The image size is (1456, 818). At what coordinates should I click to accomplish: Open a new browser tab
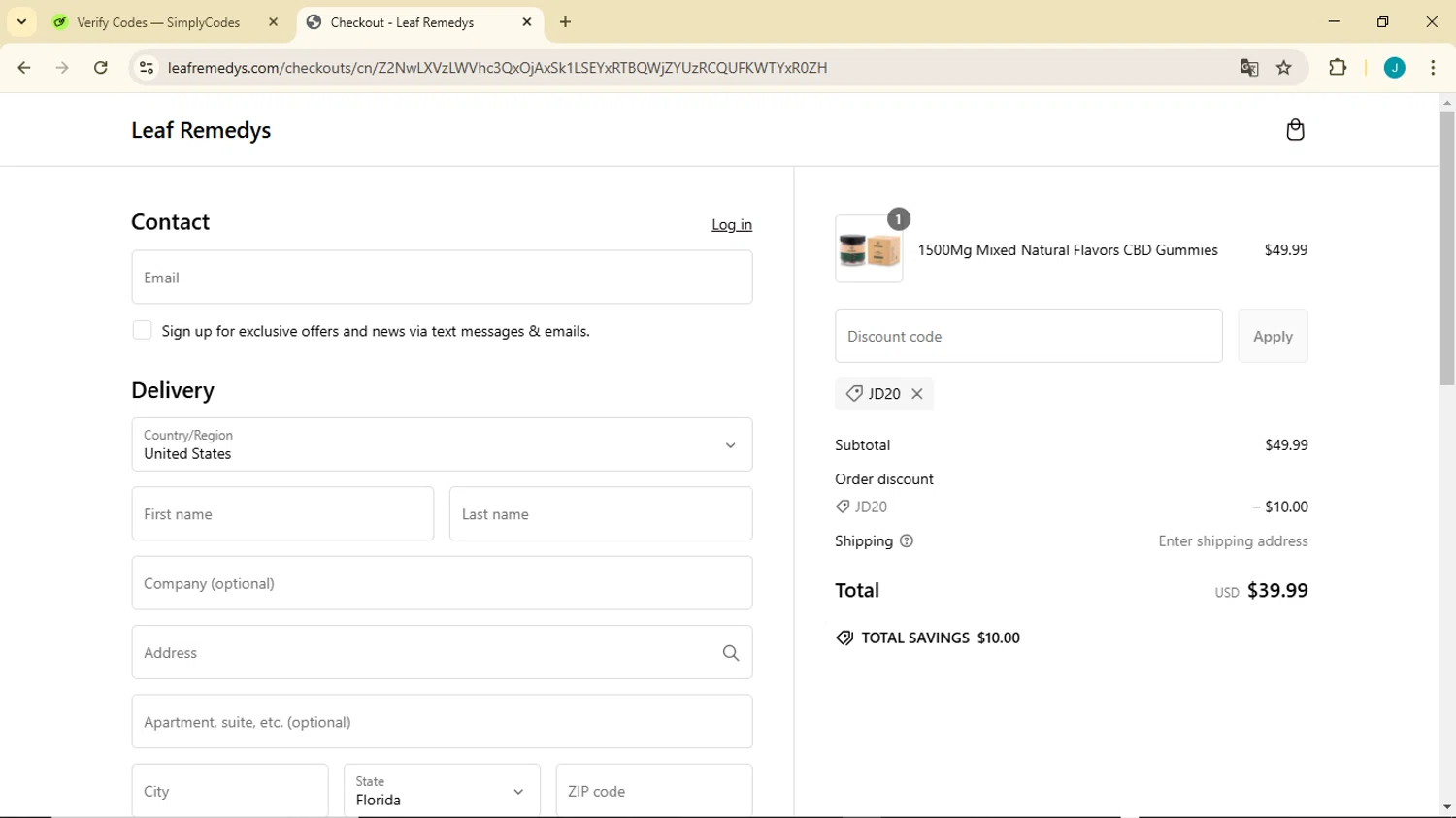point(566,22)
